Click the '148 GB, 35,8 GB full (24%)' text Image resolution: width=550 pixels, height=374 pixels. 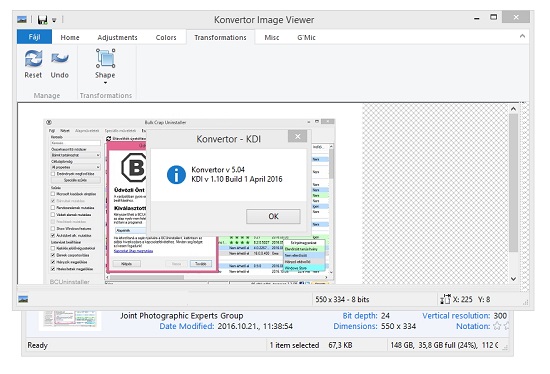(434, 345)
